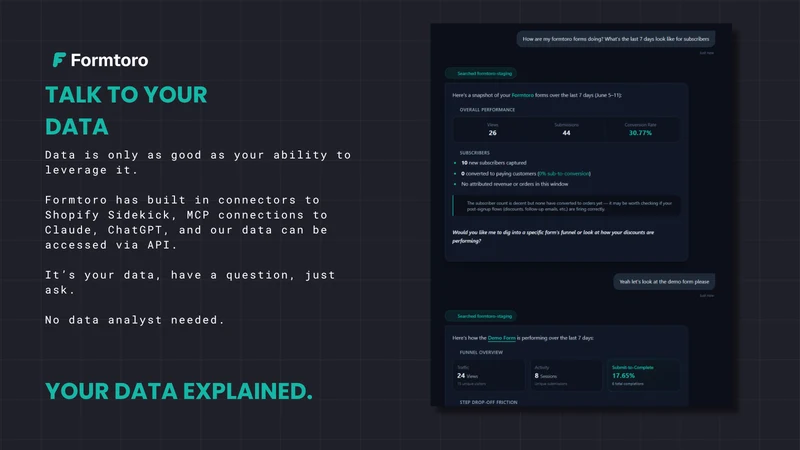The image size is (800, 450).
Task: Select the Submit-to-Complete card showing 17.65%
Action: (643, 375)
